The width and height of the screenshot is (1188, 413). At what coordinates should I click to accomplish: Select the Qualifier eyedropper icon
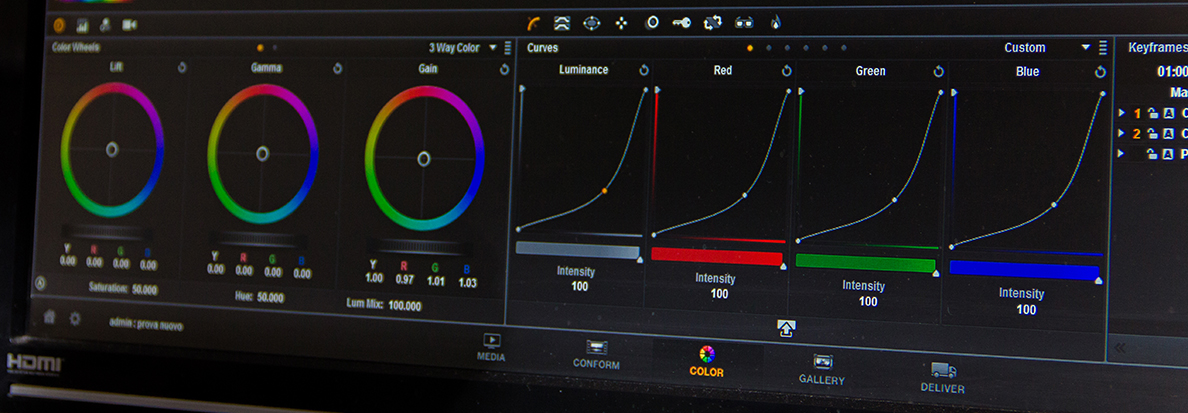click(562, 22)
